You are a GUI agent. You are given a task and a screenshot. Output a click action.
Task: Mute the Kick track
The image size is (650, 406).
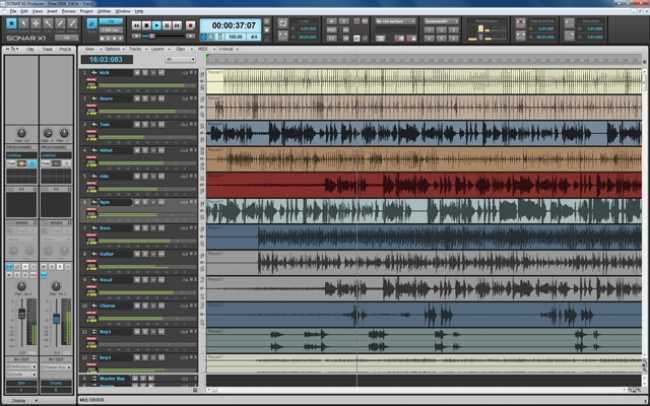click(137, 73)
